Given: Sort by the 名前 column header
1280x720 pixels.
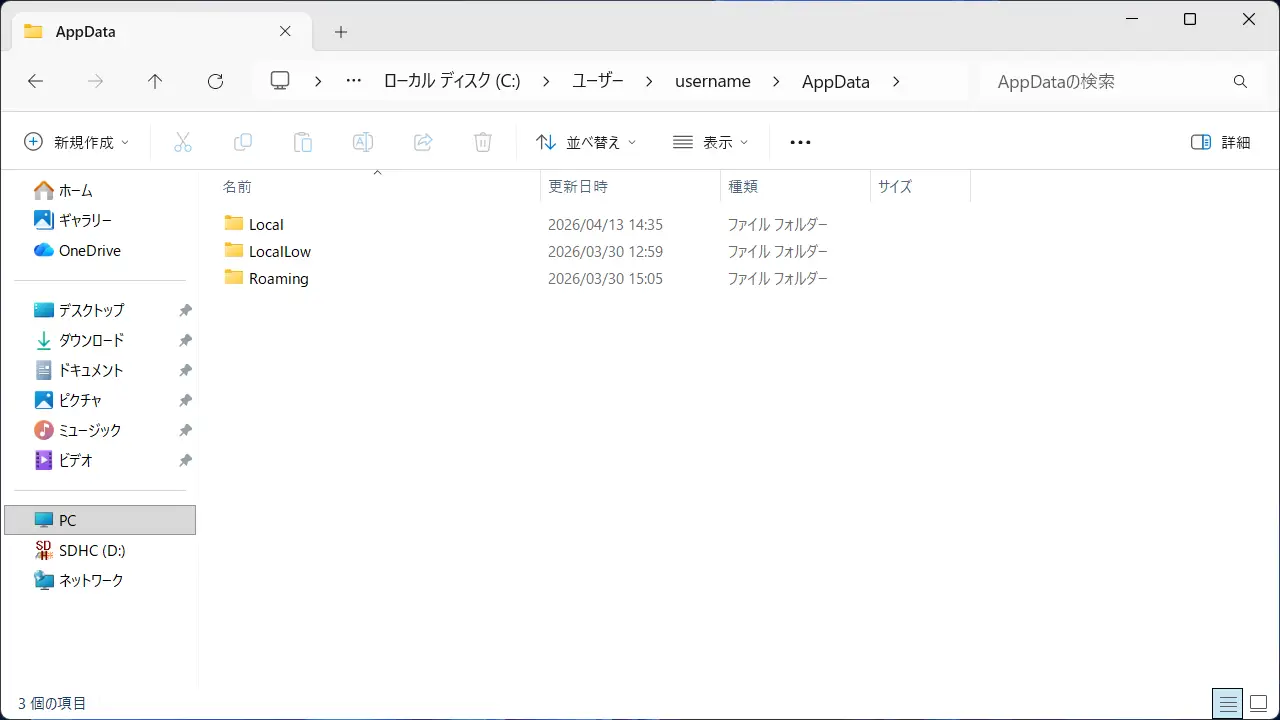Looking at the screenshot, I should point(378,186).
